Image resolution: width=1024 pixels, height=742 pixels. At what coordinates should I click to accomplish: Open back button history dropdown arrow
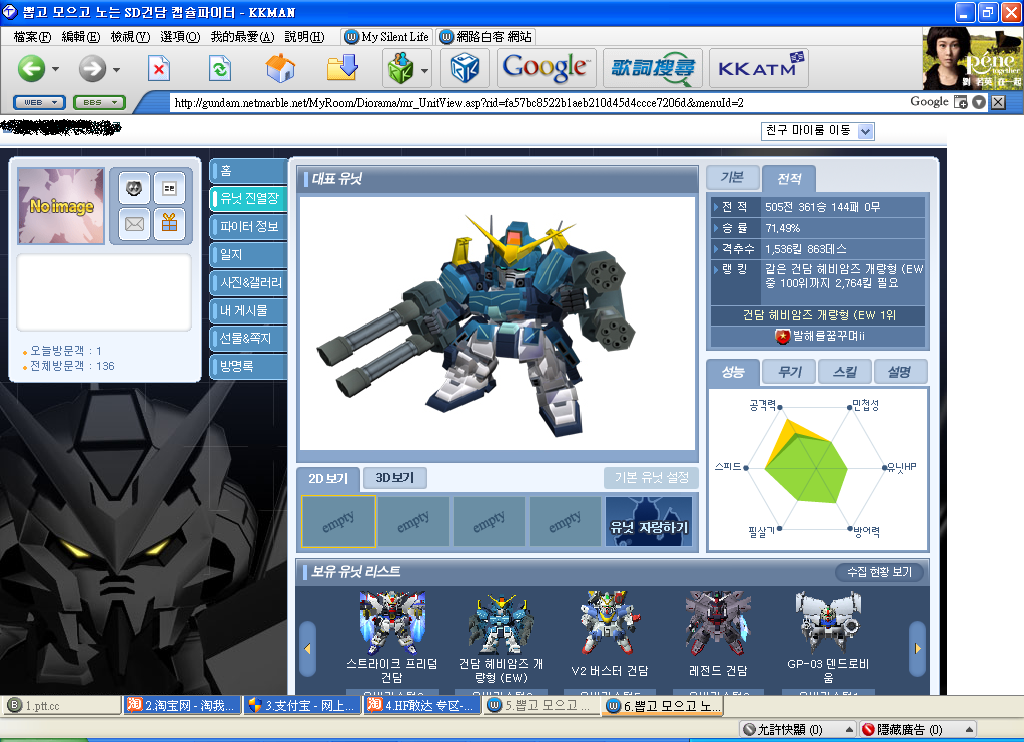tap(56, 69)
